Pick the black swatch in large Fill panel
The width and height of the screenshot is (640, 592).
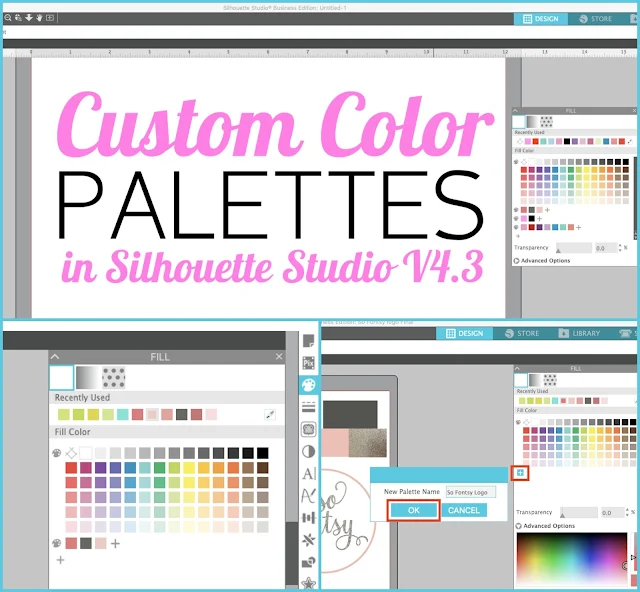click(x=262, y=453)
